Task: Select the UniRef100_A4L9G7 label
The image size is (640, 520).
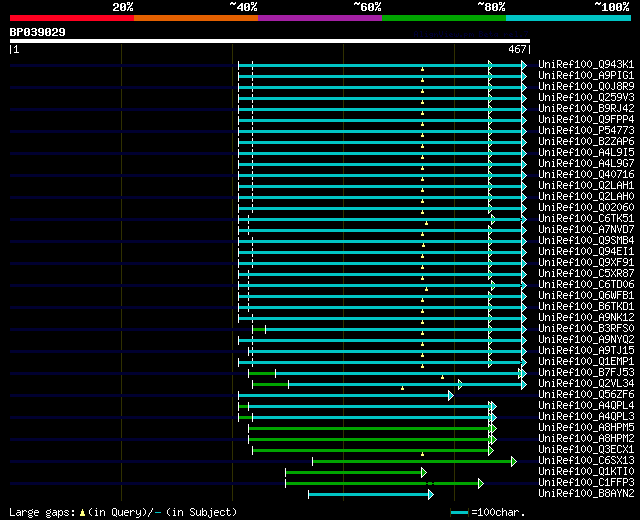Action: (586, 164)
